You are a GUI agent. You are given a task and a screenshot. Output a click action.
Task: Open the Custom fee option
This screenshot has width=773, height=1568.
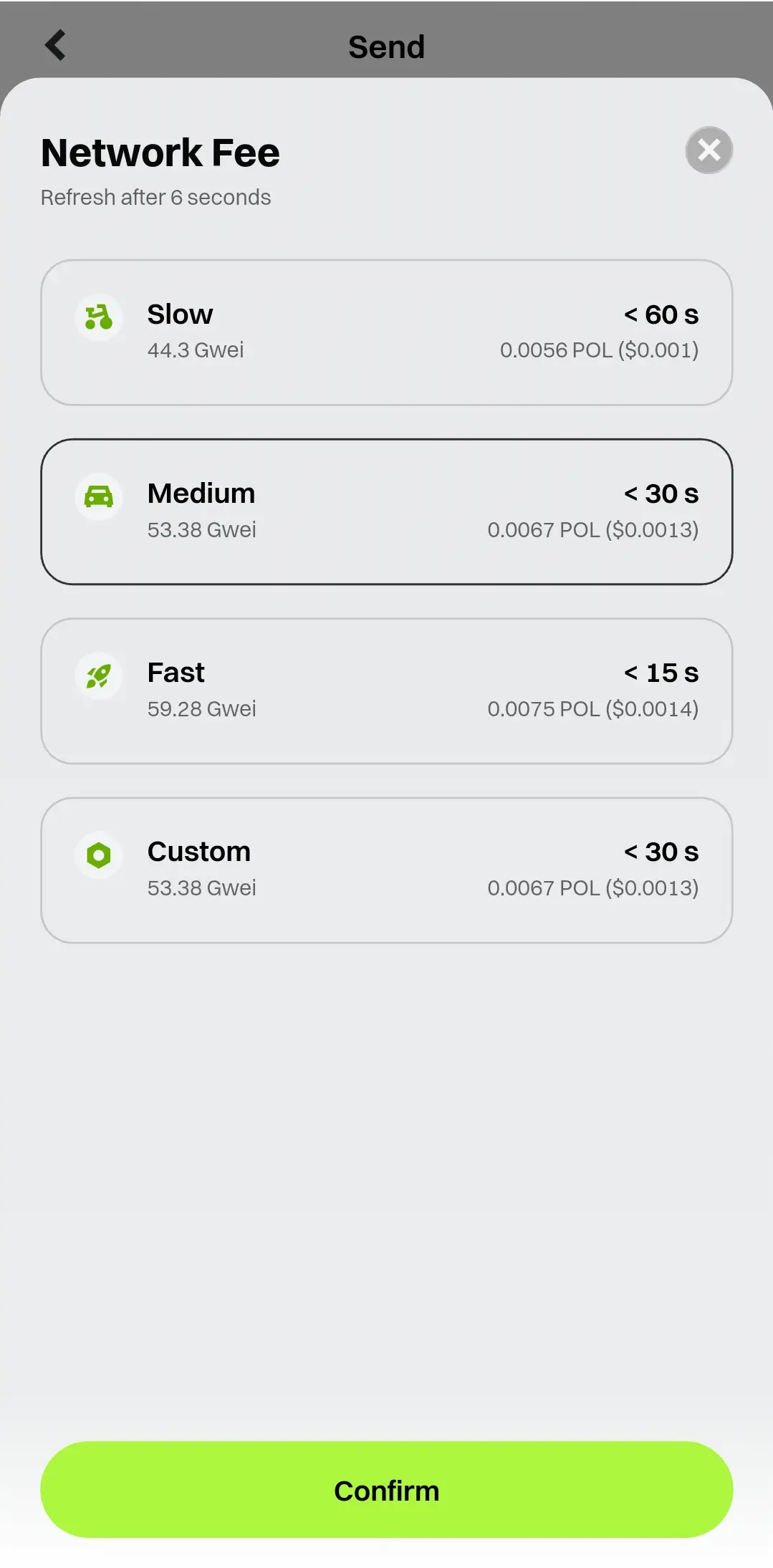click(387, 870)
